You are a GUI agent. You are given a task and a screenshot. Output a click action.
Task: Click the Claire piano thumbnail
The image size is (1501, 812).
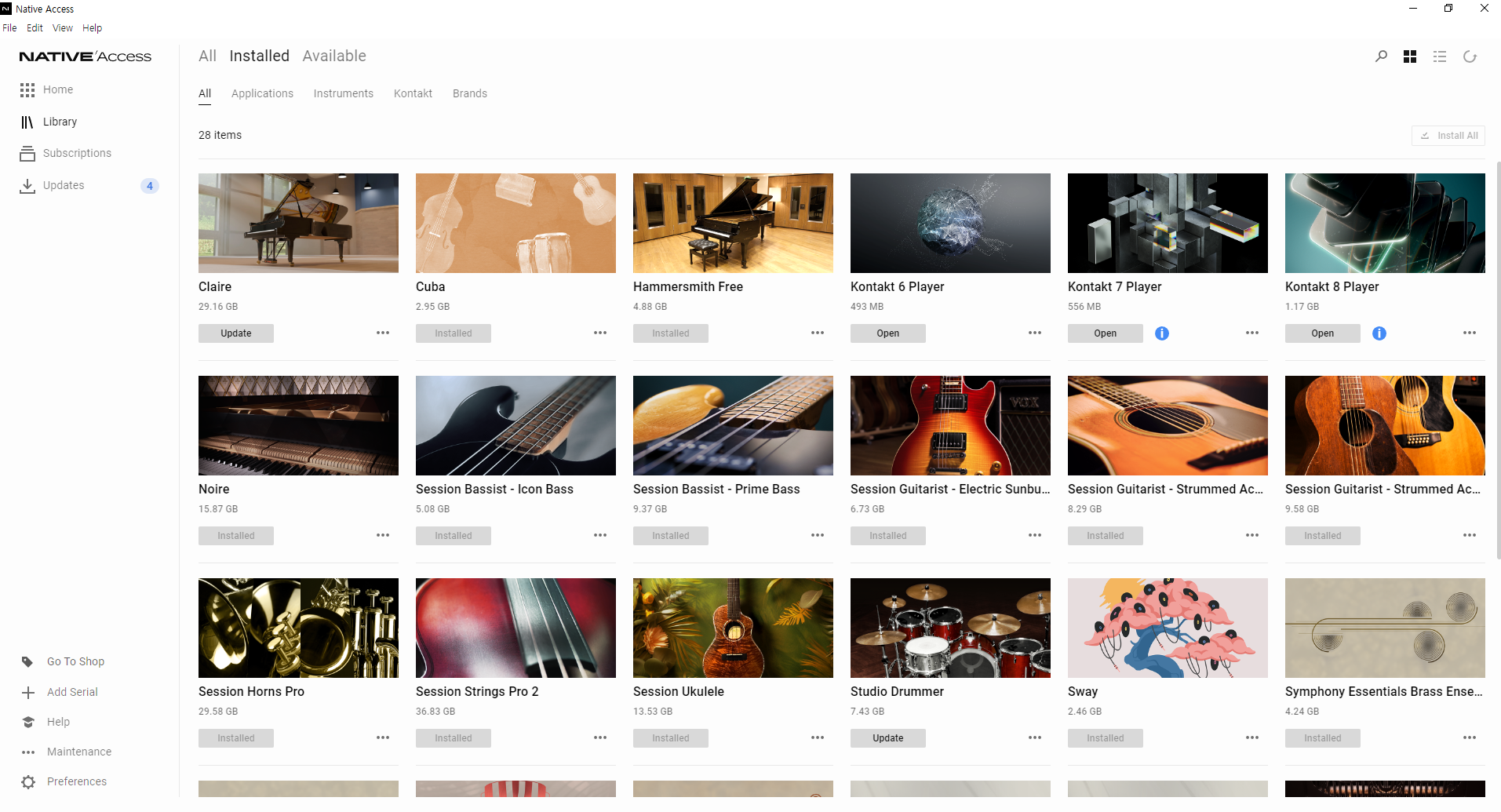pyautogui.click(x=298, y=223)
